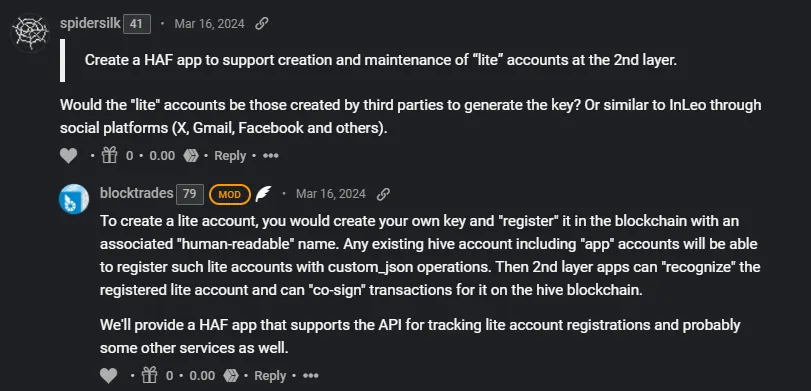Click the Hive logo payout icon on blocktrades' reply
Screen dimensions: 811x391
click(x=231, y=375)
